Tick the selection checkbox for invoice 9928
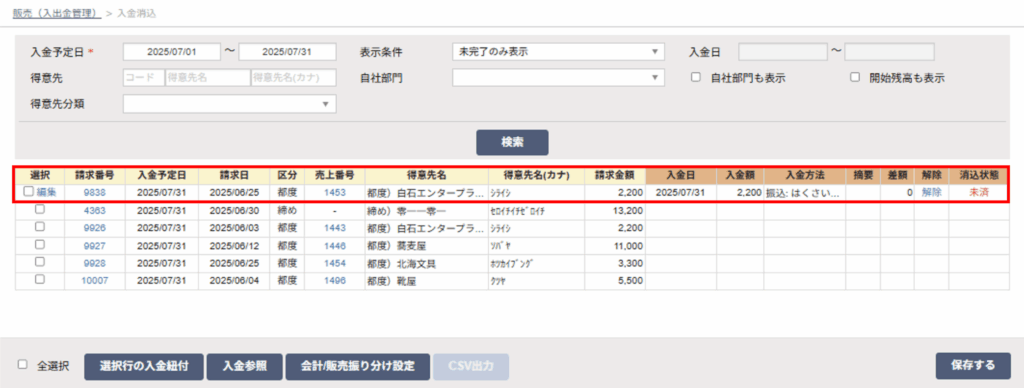 pos(39,263)
